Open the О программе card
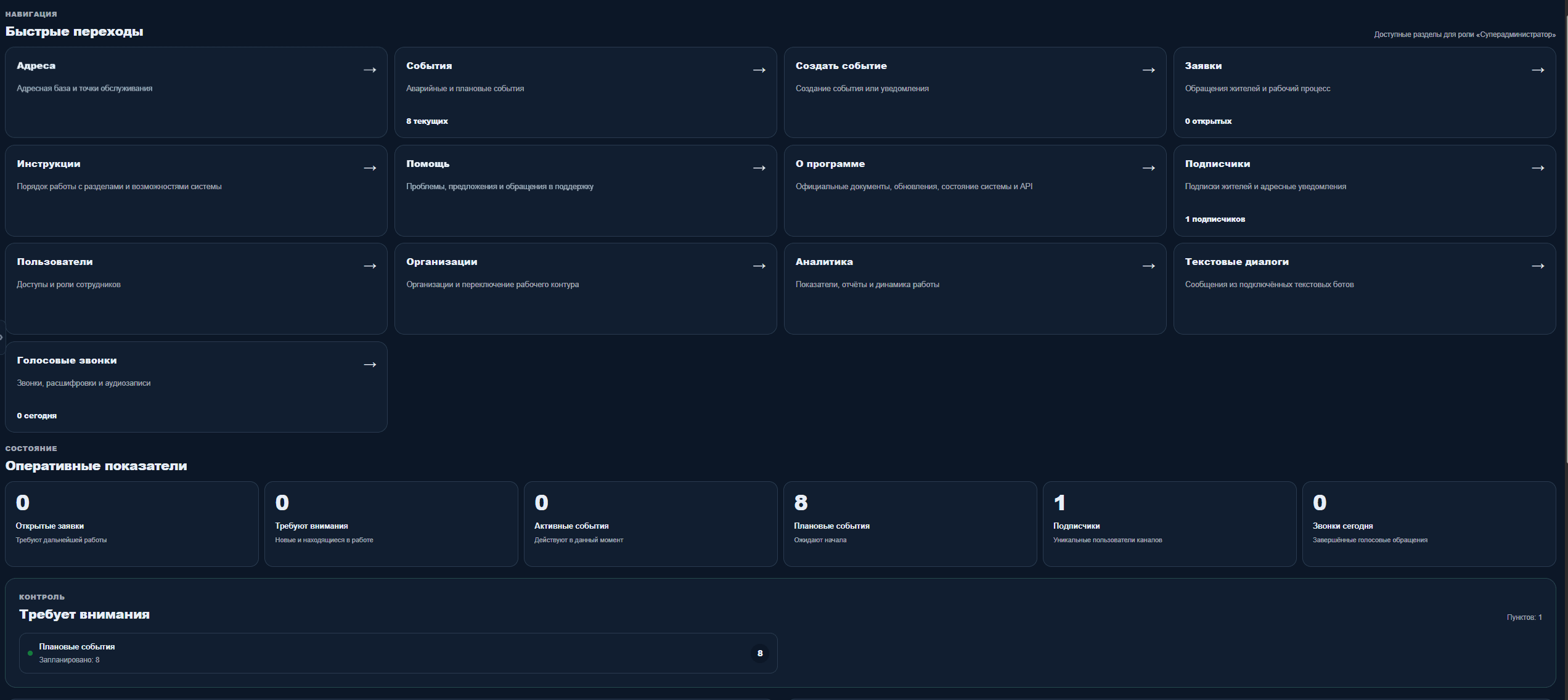This screenshot has height=700, width=1568. [975, 190]
